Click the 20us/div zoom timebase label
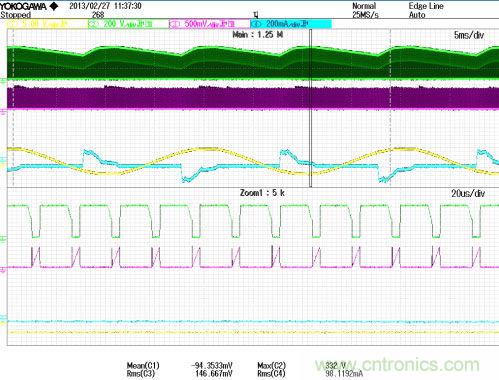The image size is (499, 380). tap(468, 193)
